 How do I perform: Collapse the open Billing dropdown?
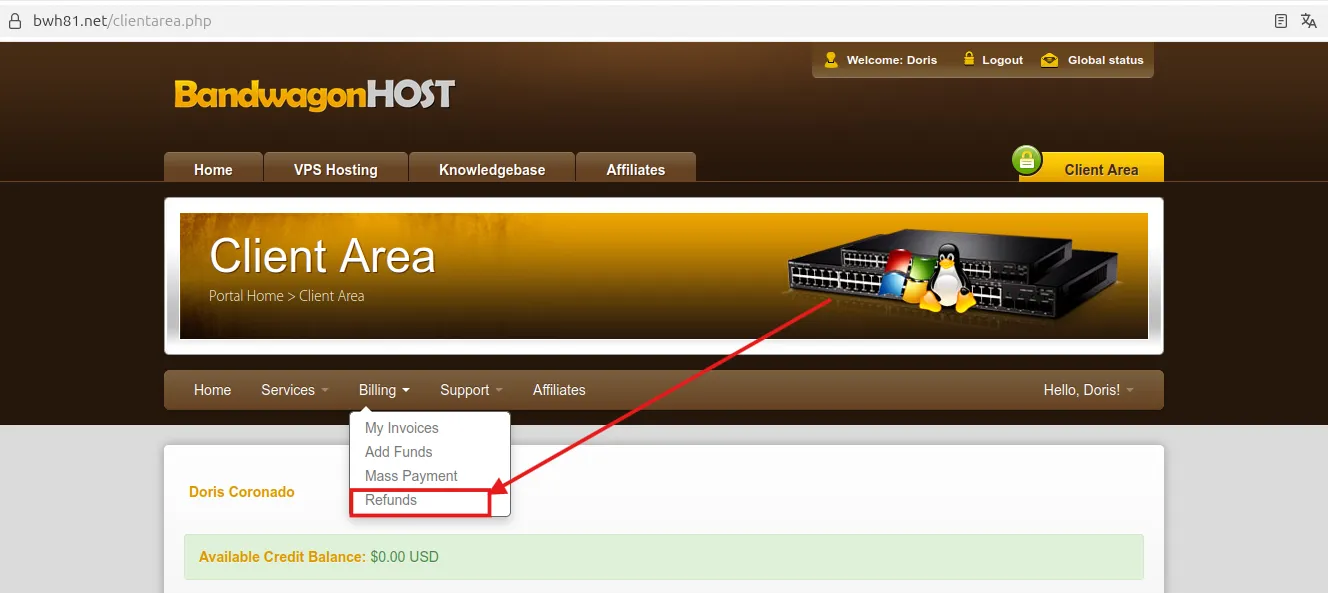[384, 390]
